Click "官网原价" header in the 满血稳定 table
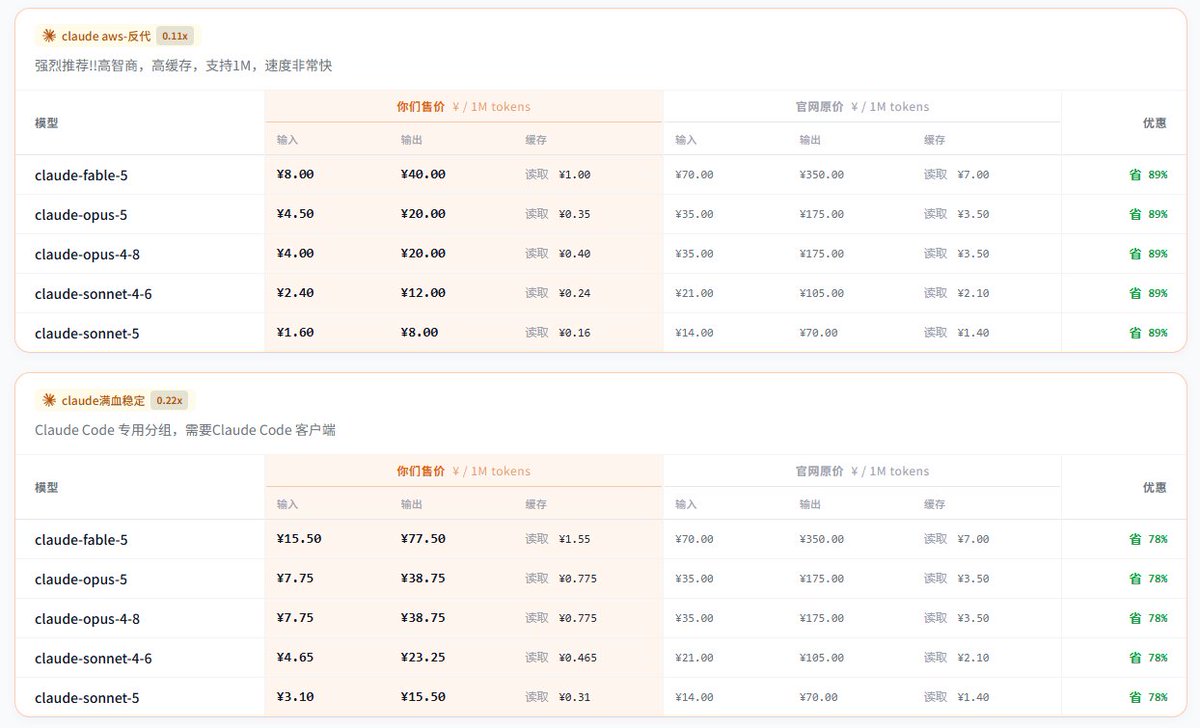The image size is (1200, 728). [820, 471]
